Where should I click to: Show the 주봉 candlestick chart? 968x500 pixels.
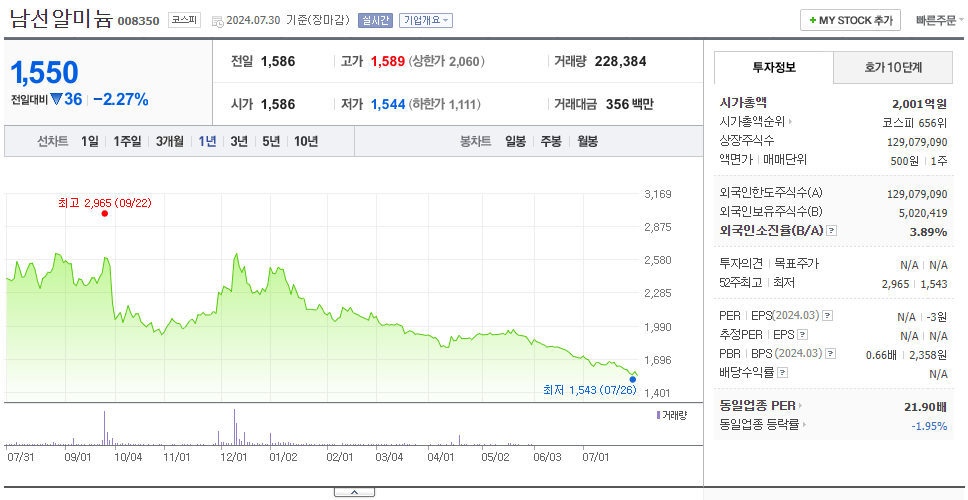tap(551, 141)
